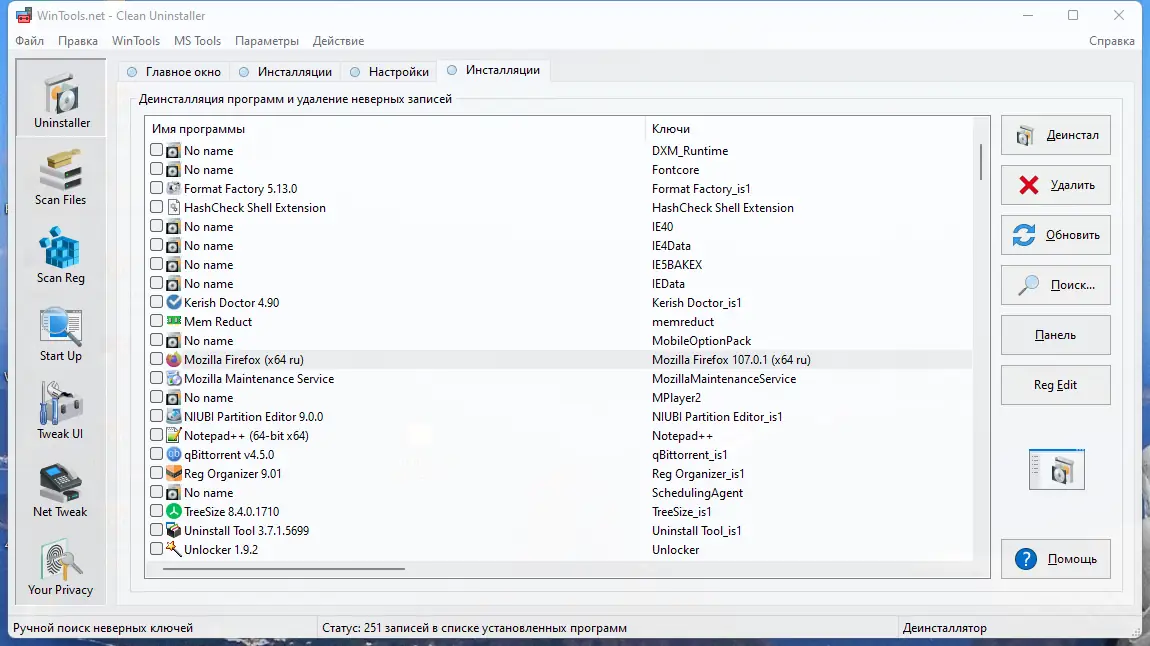Check the TreeSize 8.4.0.1710 checkbox
This screenshot has width=1150, height=646.
(156, 510)
